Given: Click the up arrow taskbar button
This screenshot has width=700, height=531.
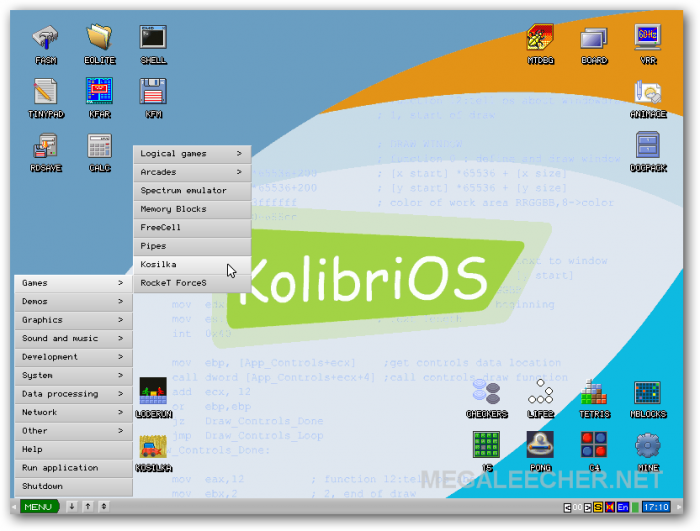Looking at the screenshot, I should tap(88, 506).
